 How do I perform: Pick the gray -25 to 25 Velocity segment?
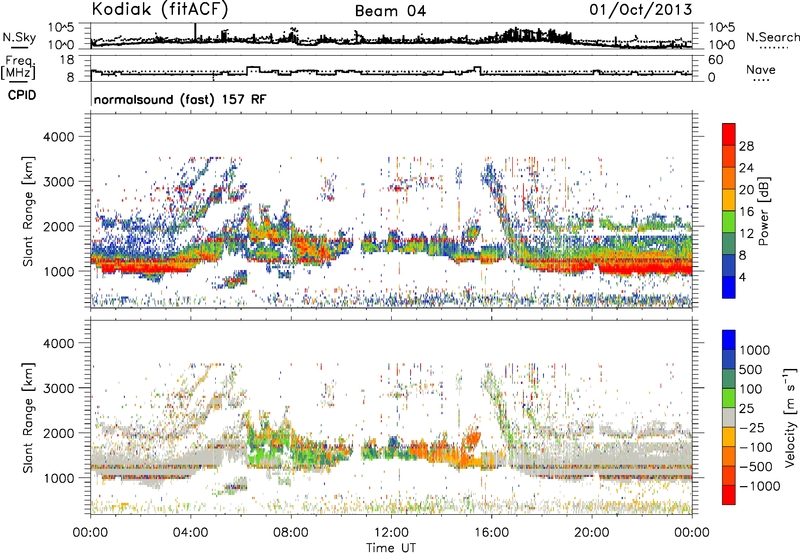[729, 418]
